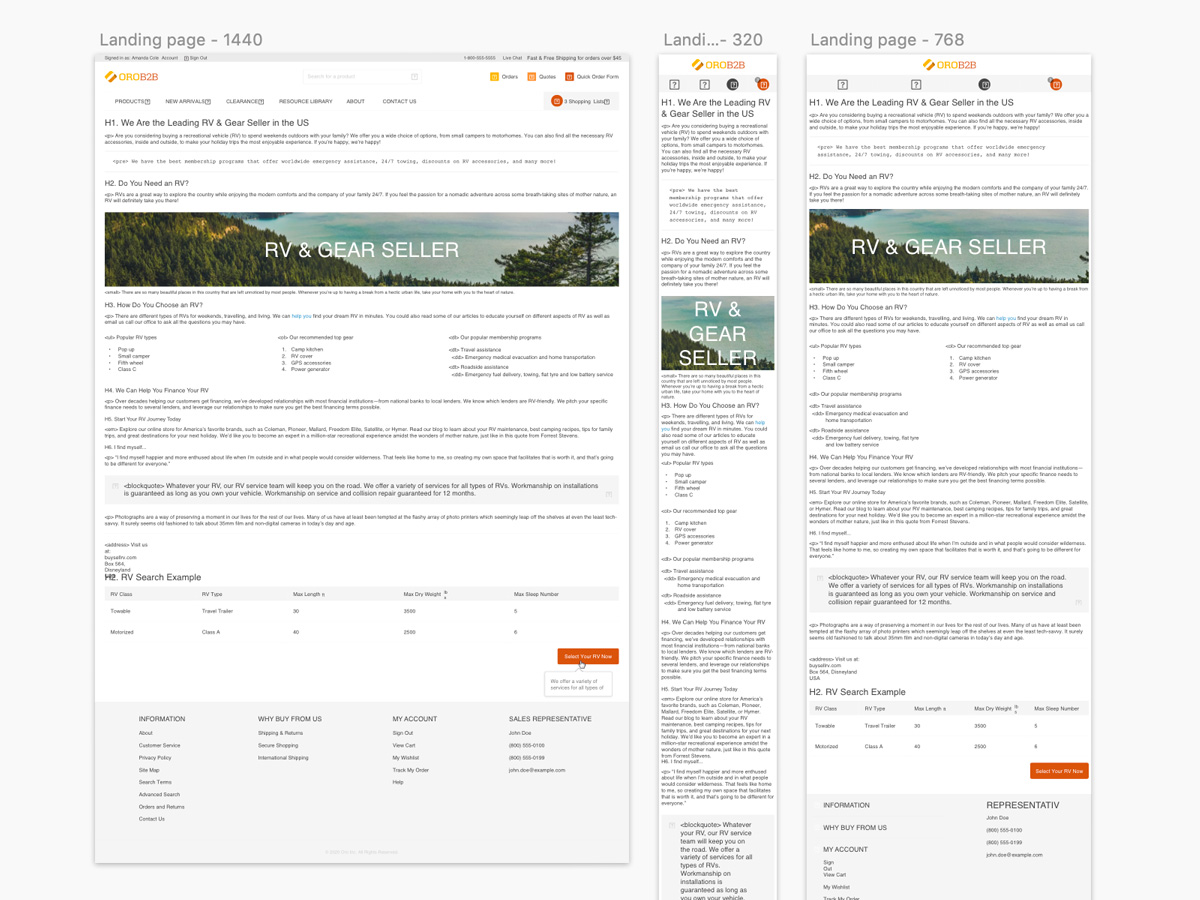Screen dimensions: 1200x900
Task: Expand the New Arrivals dropdown
Action: 188,102
